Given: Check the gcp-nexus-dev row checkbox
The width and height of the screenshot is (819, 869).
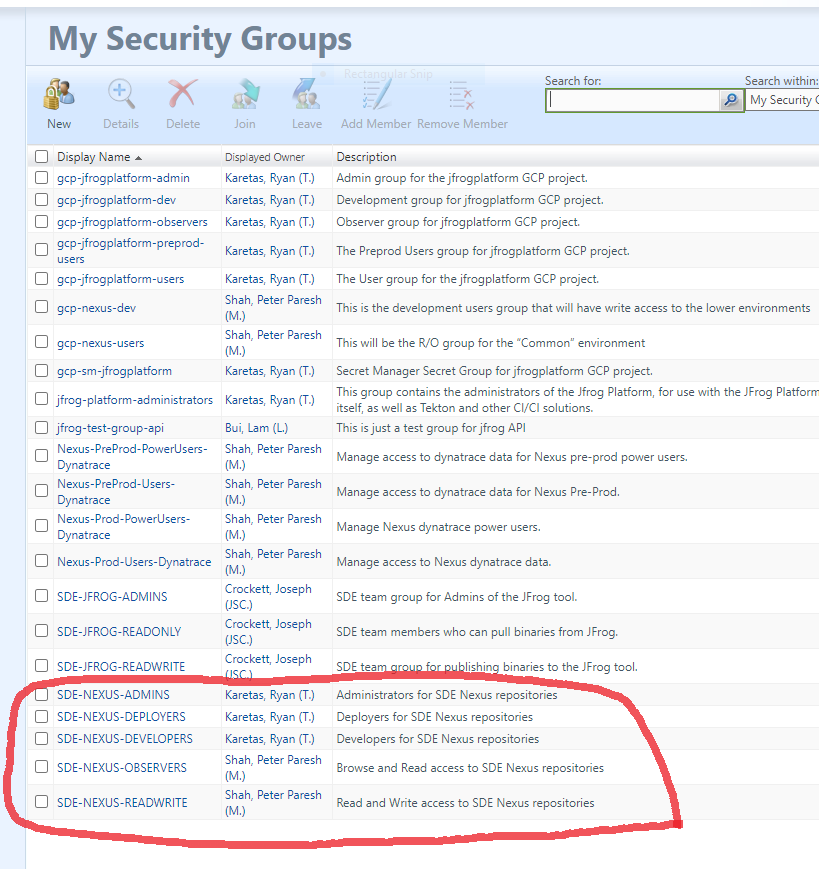Looking at the screenshot, I should pyautogui.click(x=42, y=306).
